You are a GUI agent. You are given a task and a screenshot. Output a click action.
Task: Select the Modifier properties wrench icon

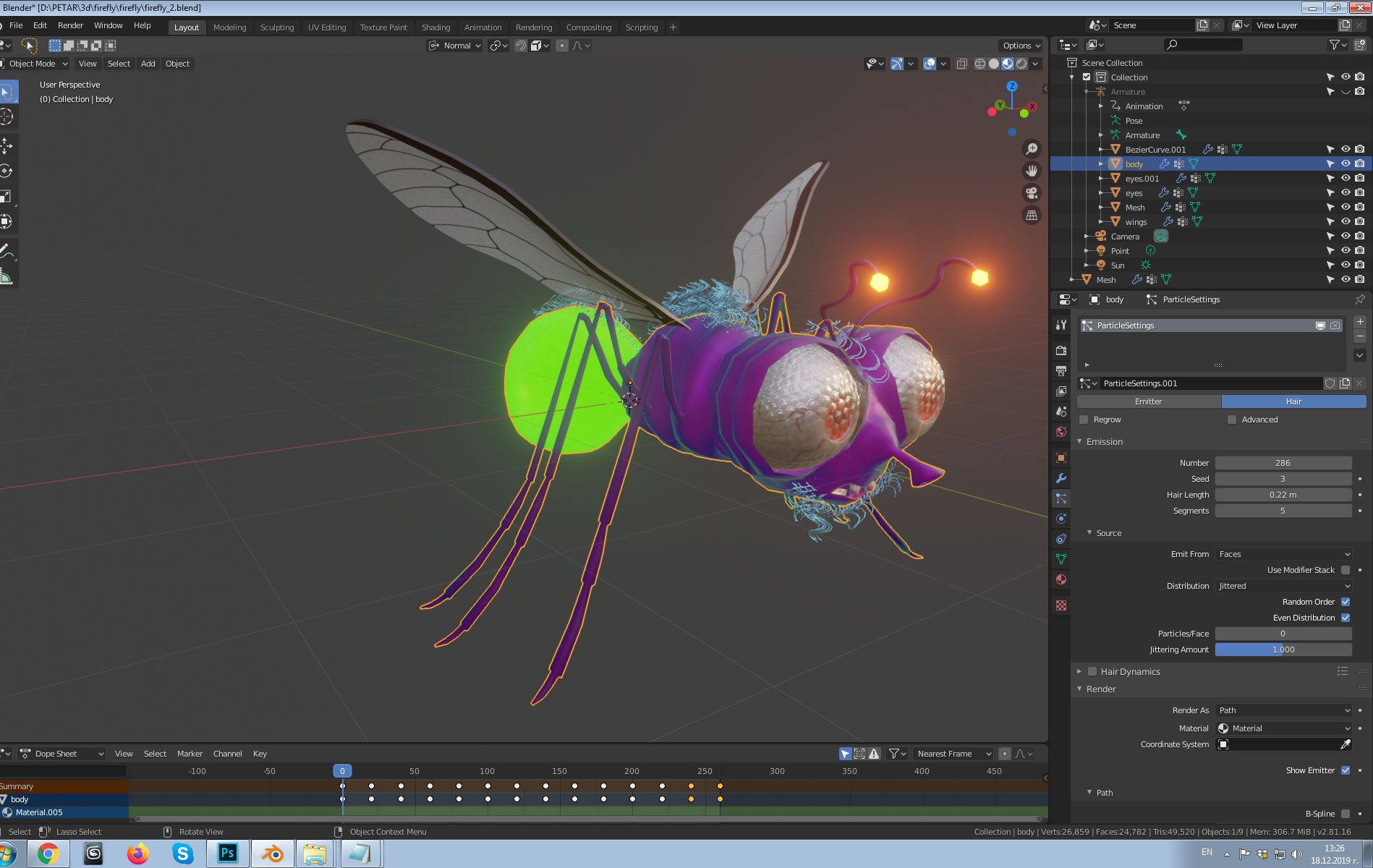[1060, 478]
